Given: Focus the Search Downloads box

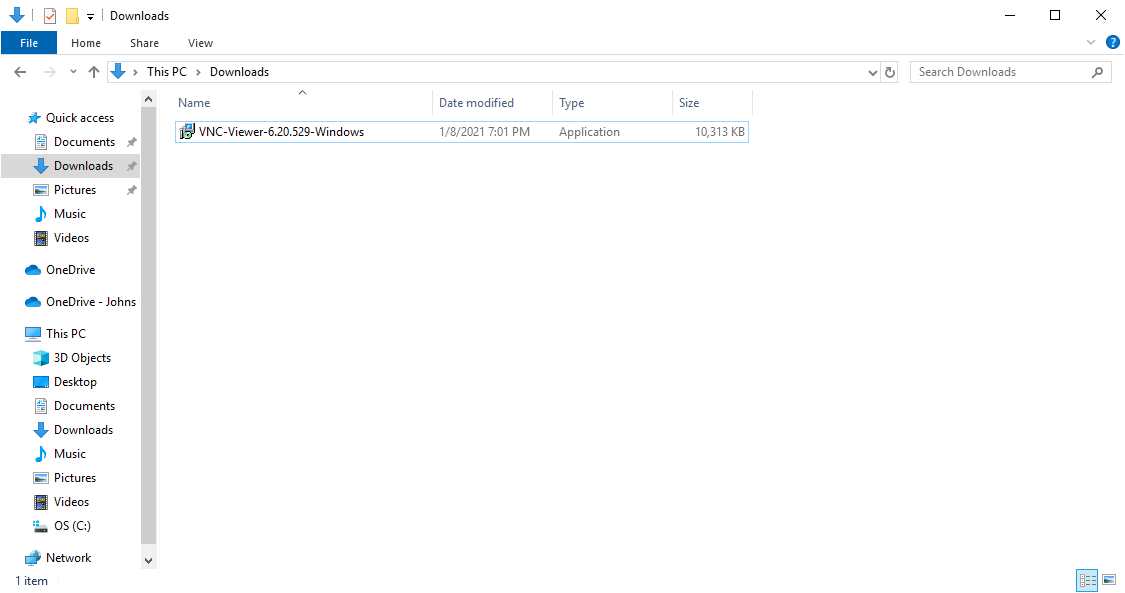Looking at the screenshot, I should pos(1010,72).
